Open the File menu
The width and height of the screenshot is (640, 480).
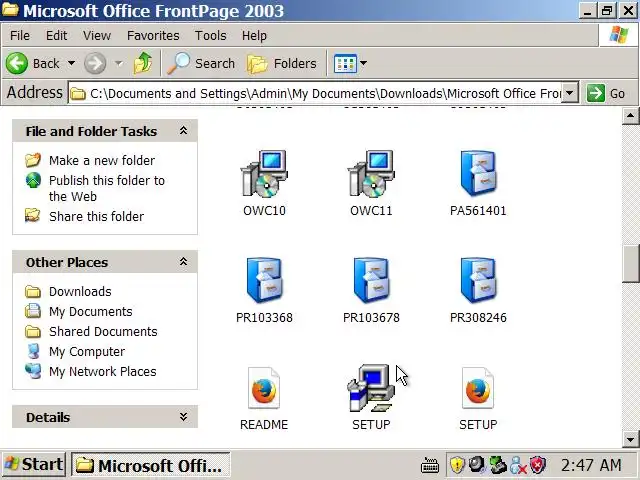point(20,36)
